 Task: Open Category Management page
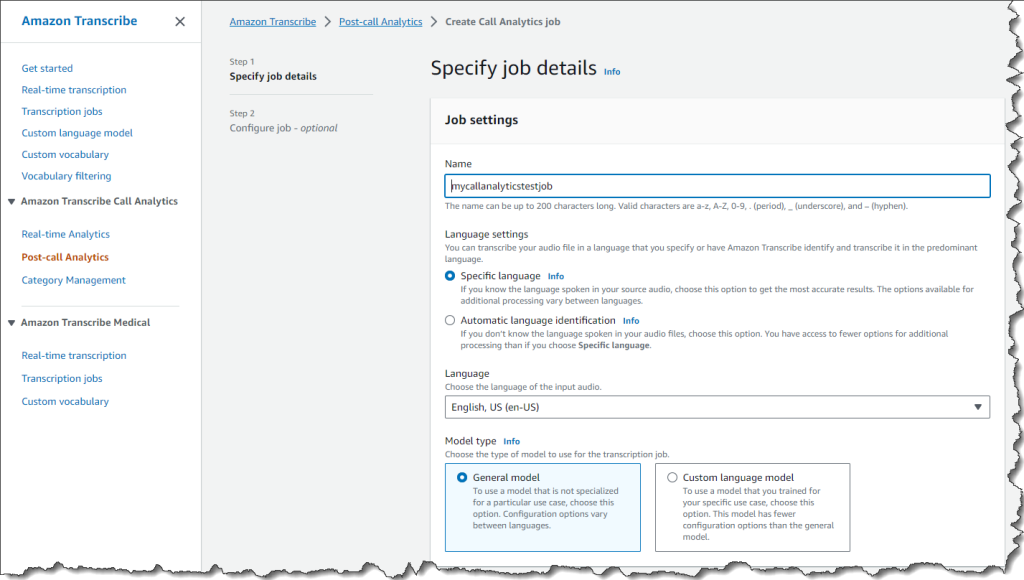(74, 280)
